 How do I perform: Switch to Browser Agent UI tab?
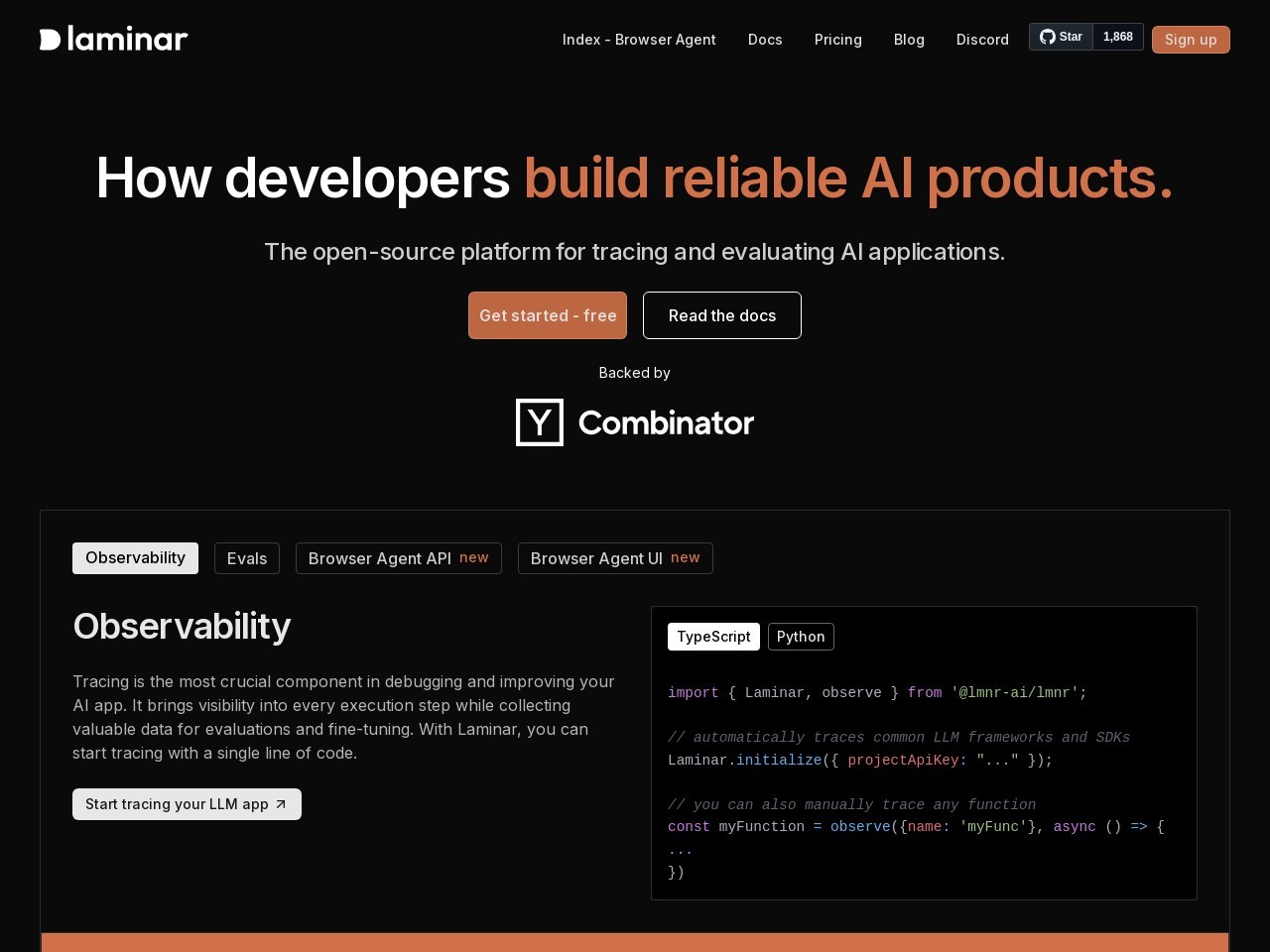point(615,558)
